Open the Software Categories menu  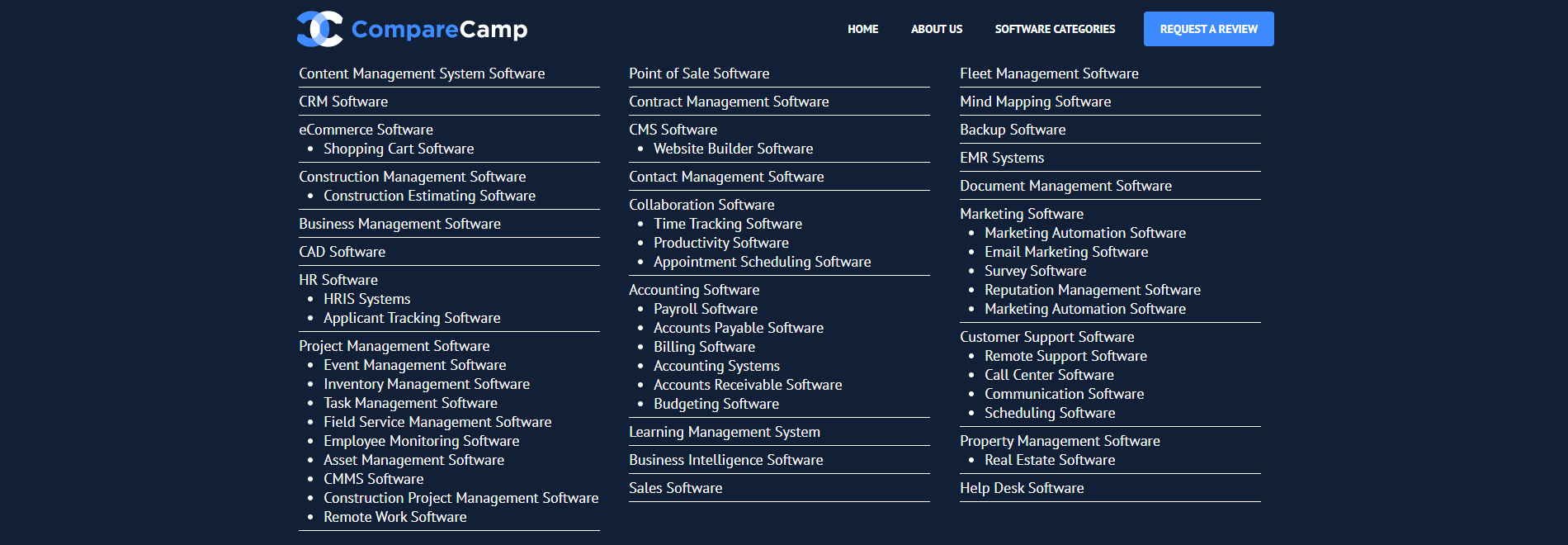(1054, 29)
